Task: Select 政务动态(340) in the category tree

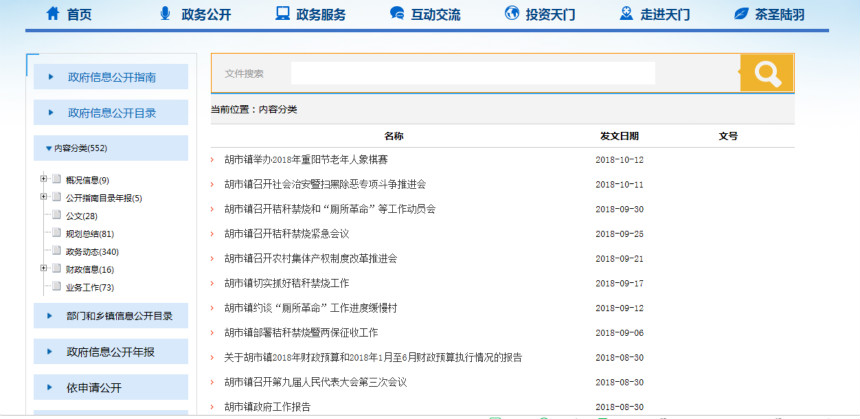Action: pyautogui.click(x=91, y=252)
